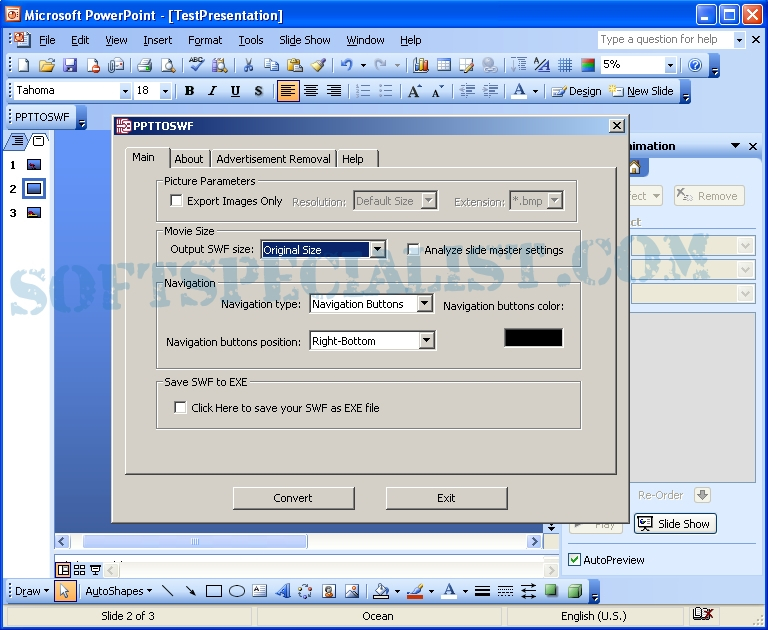Click the Undo arrow icon
768x630 pixels.
click(346, 65)
